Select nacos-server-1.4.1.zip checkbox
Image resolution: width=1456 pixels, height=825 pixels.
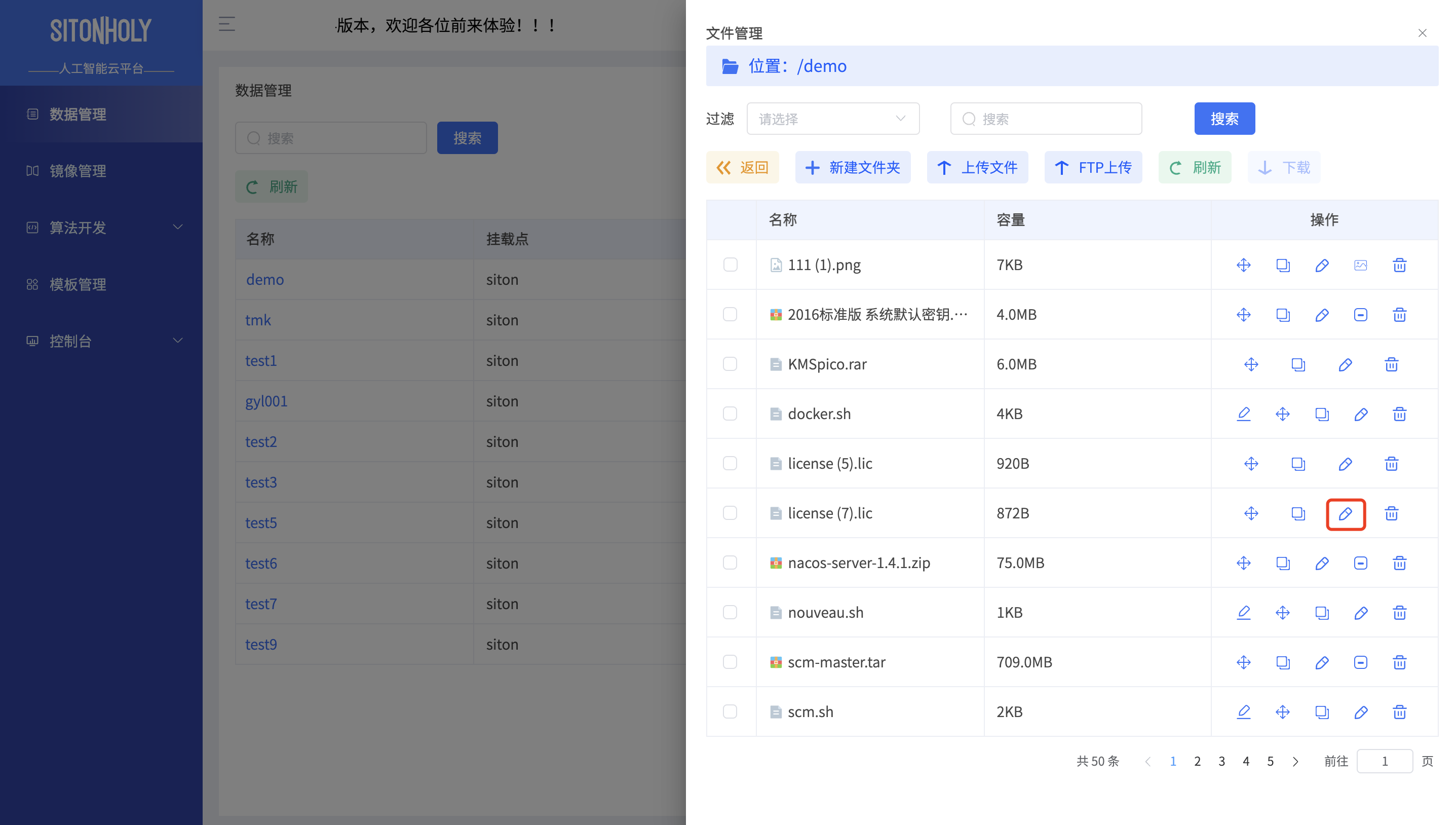click(x=730, y=562)
